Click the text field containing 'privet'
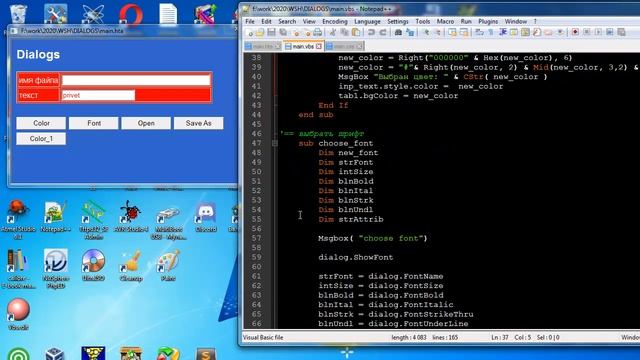 click(x=98, y=95)
